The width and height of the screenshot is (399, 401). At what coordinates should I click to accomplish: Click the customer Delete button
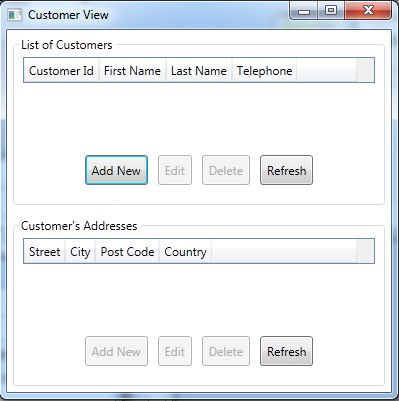click(226, 170)
